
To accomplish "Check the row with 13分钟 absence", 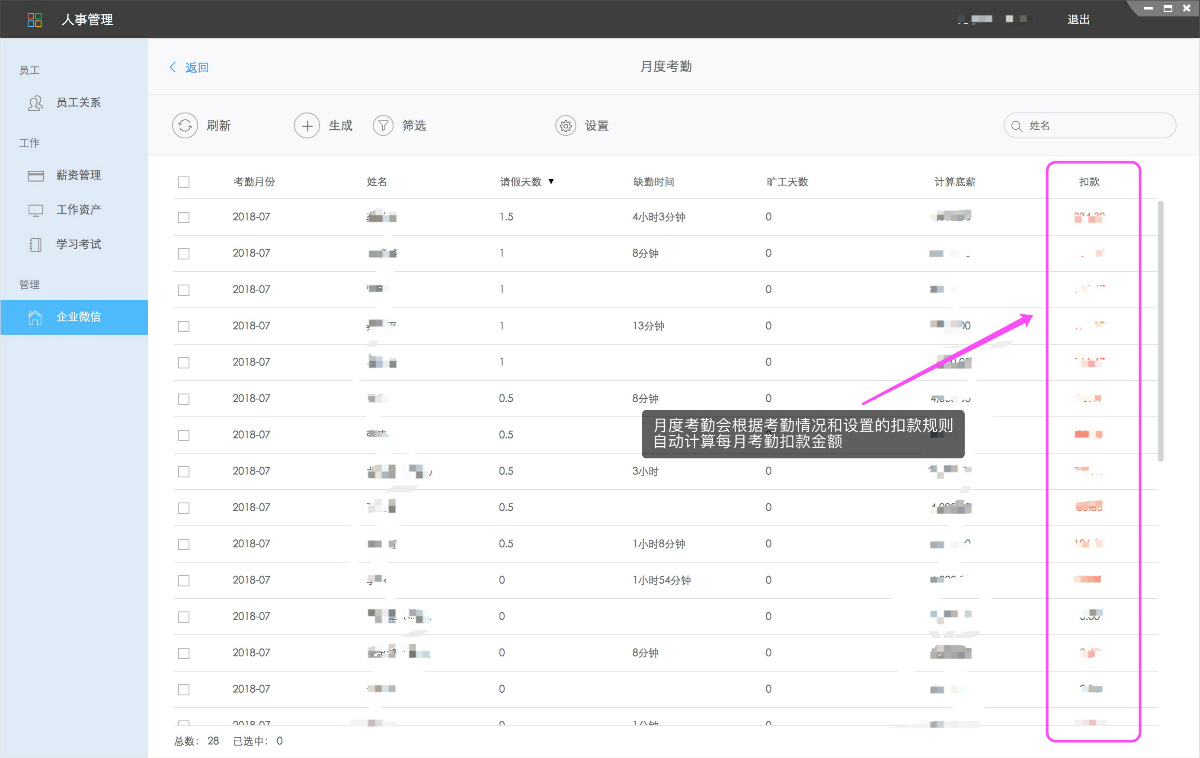I will [x=184, y=326].
